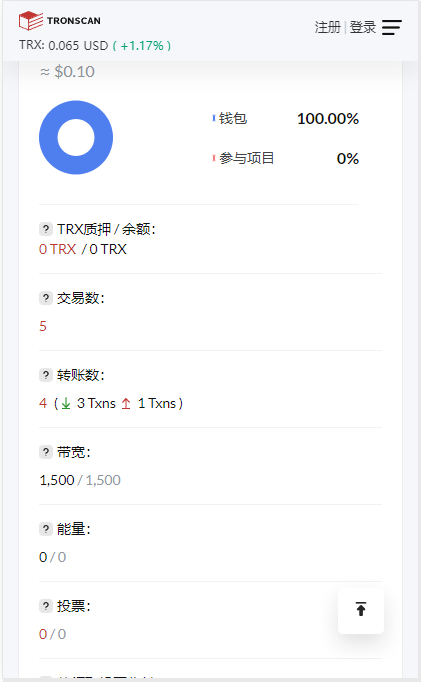The image size is (421, 682).
Task: Click the incoming 3 Txns green arrow
Action: click(x=66, y=404)
